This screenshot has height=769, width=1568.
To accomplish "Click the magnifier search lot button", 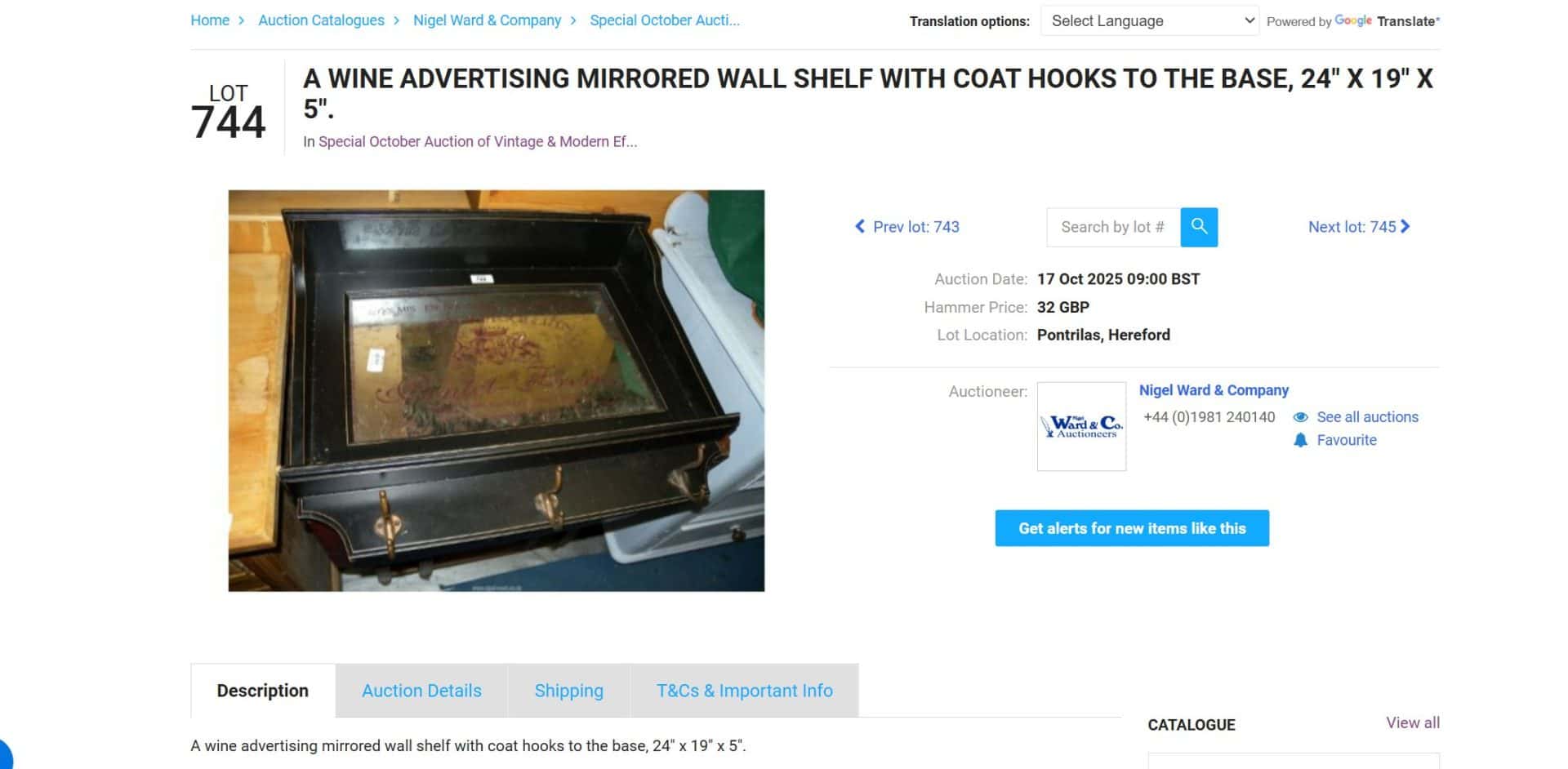I will click(x=1199, y=227).
